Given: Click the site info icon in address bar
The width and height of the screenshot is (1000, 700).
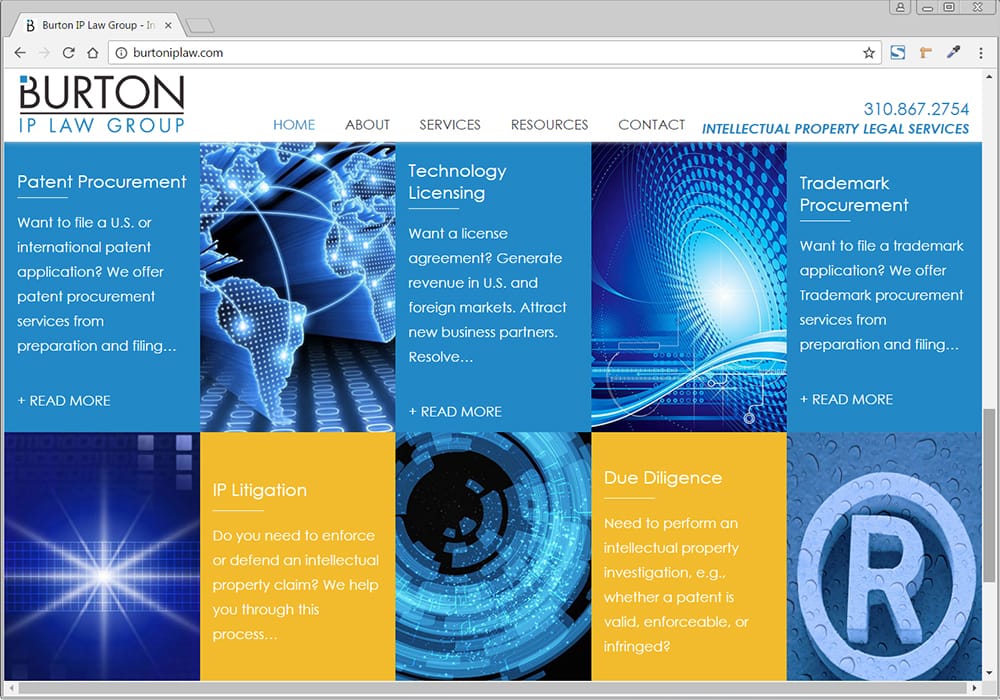Looking at the screenshot, I should pos(121,53).
